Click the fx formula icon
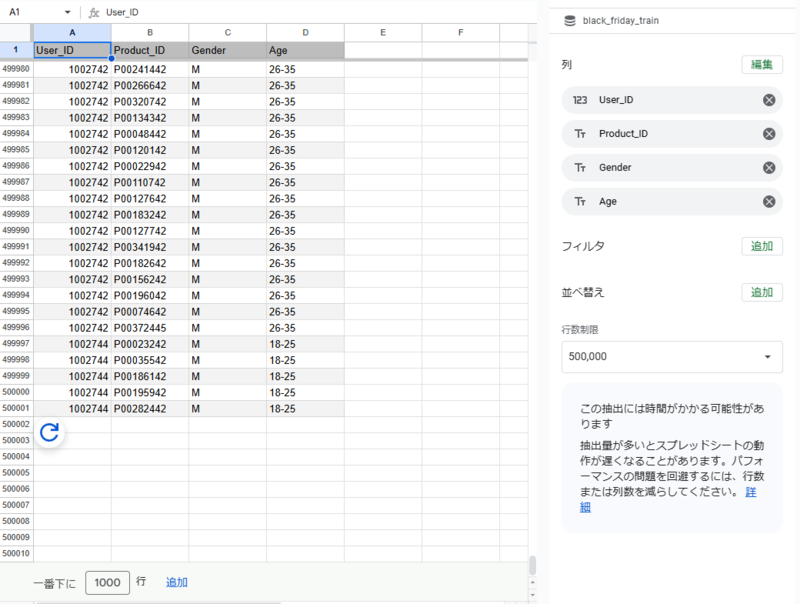The image size is (800, 604). coord(94,13)
